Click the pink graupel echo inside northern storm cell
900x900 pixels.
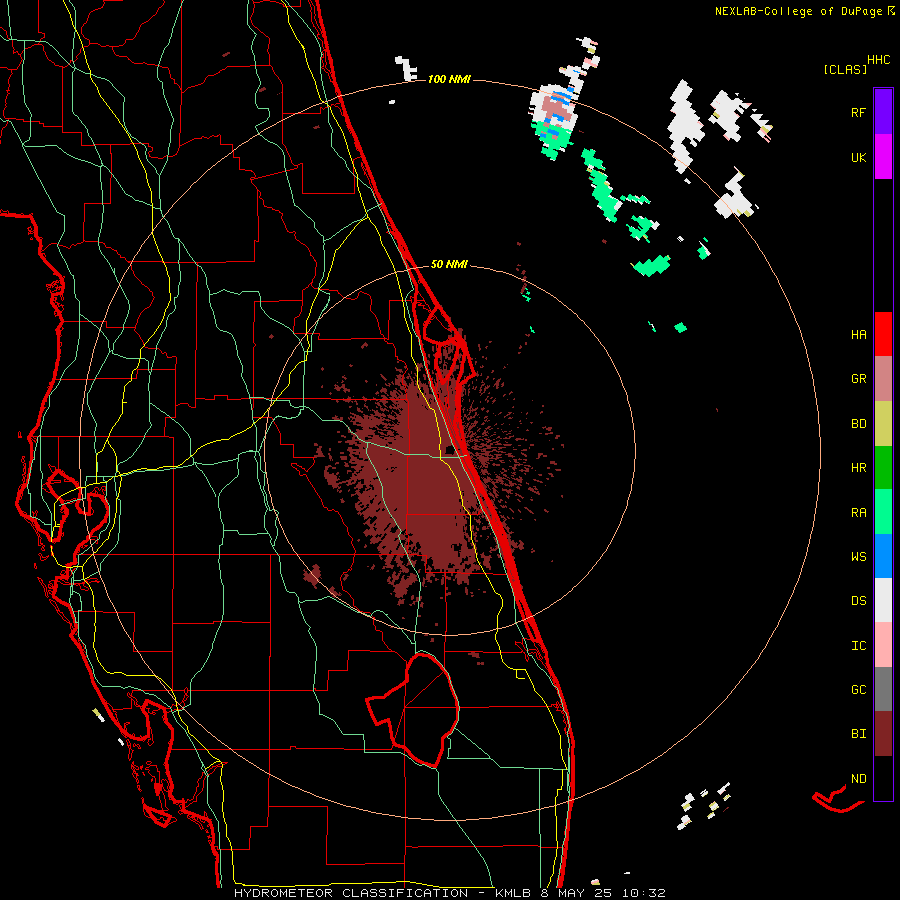(557, 109)
